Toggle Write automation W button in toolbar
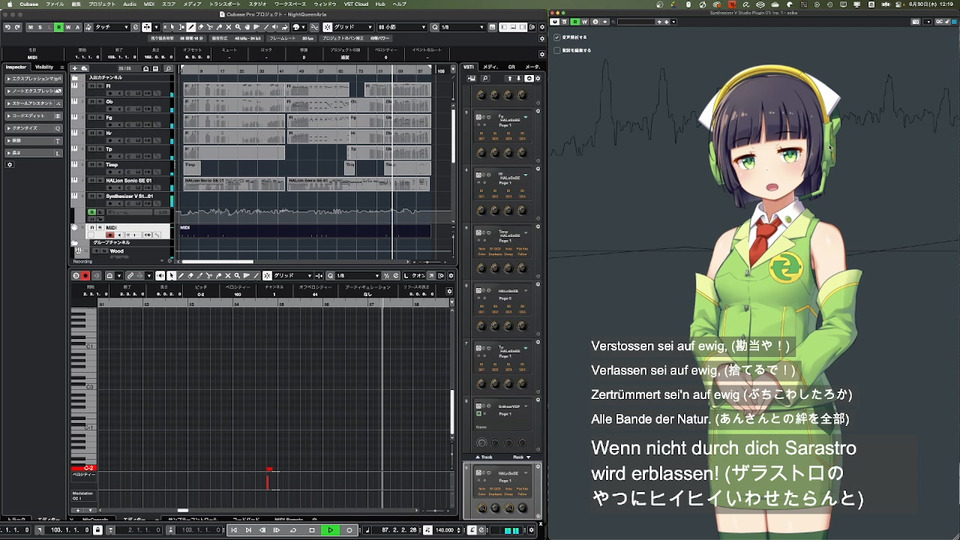Screen dimensions: 960x540 68,27
